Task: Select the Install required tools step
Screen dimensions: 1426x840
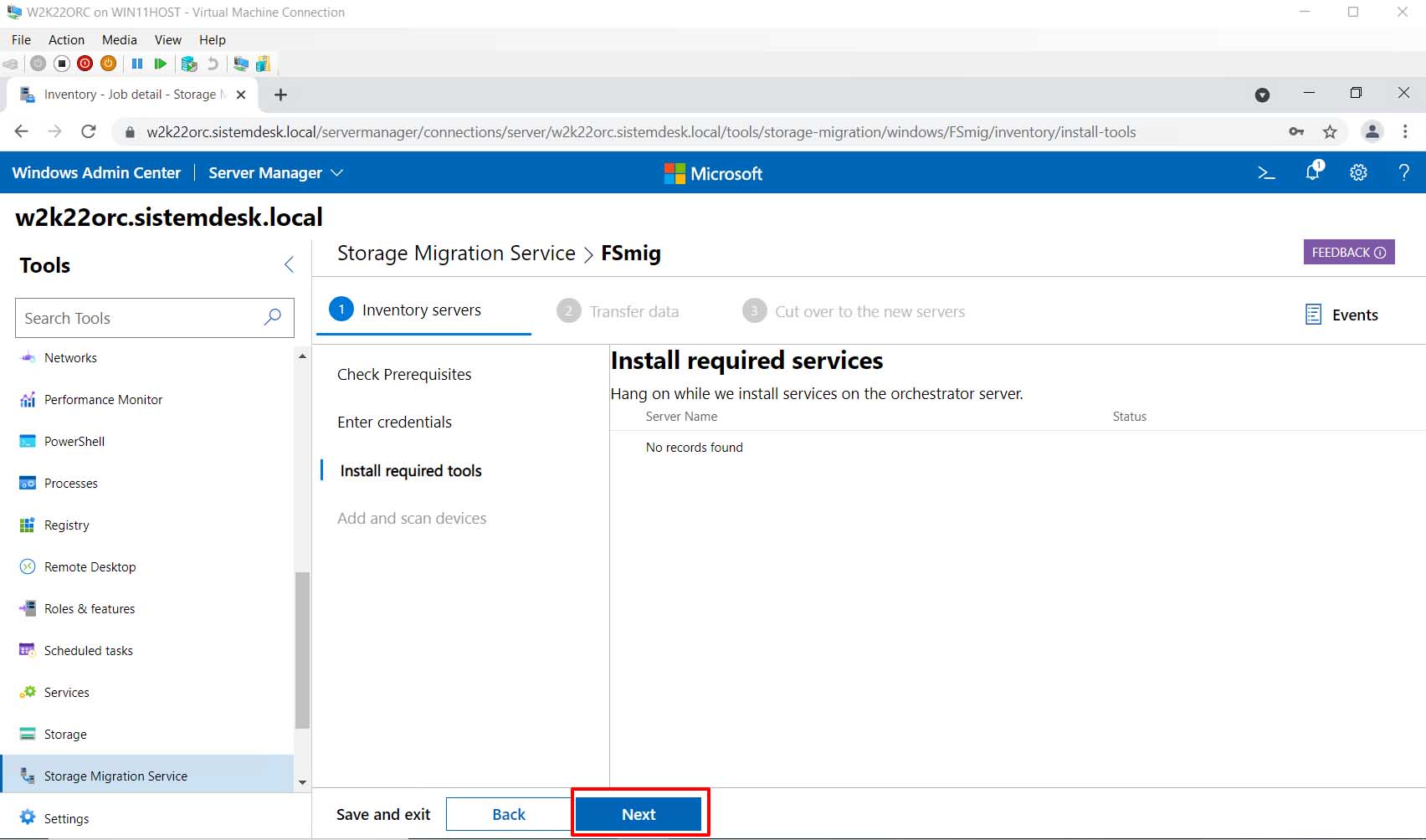Action: click(411, 471)
